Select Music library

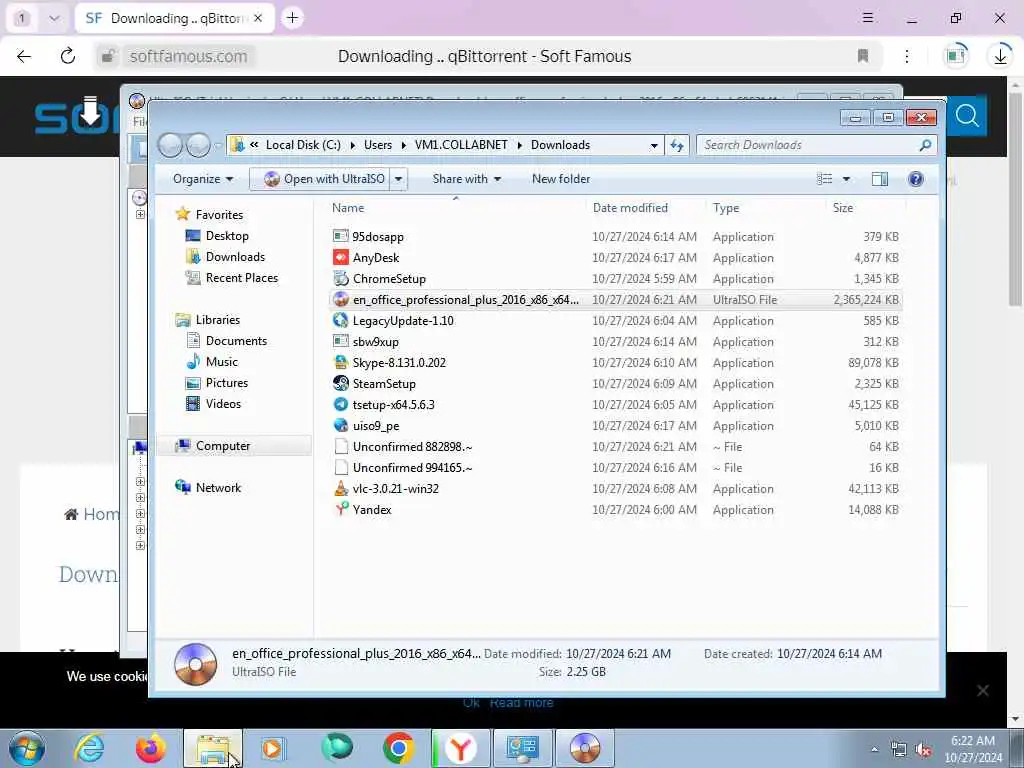(x=221, y=362)
